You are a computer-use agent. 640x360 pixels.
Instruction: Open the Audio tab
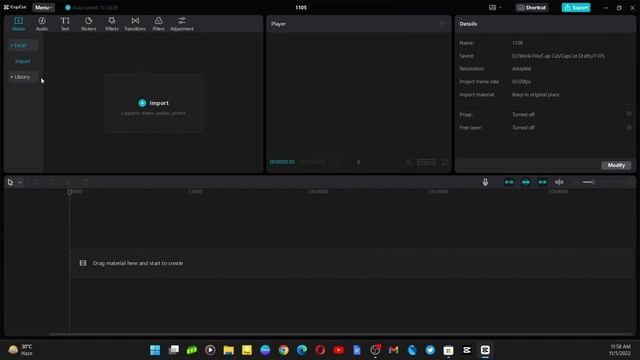coord(42,24)
